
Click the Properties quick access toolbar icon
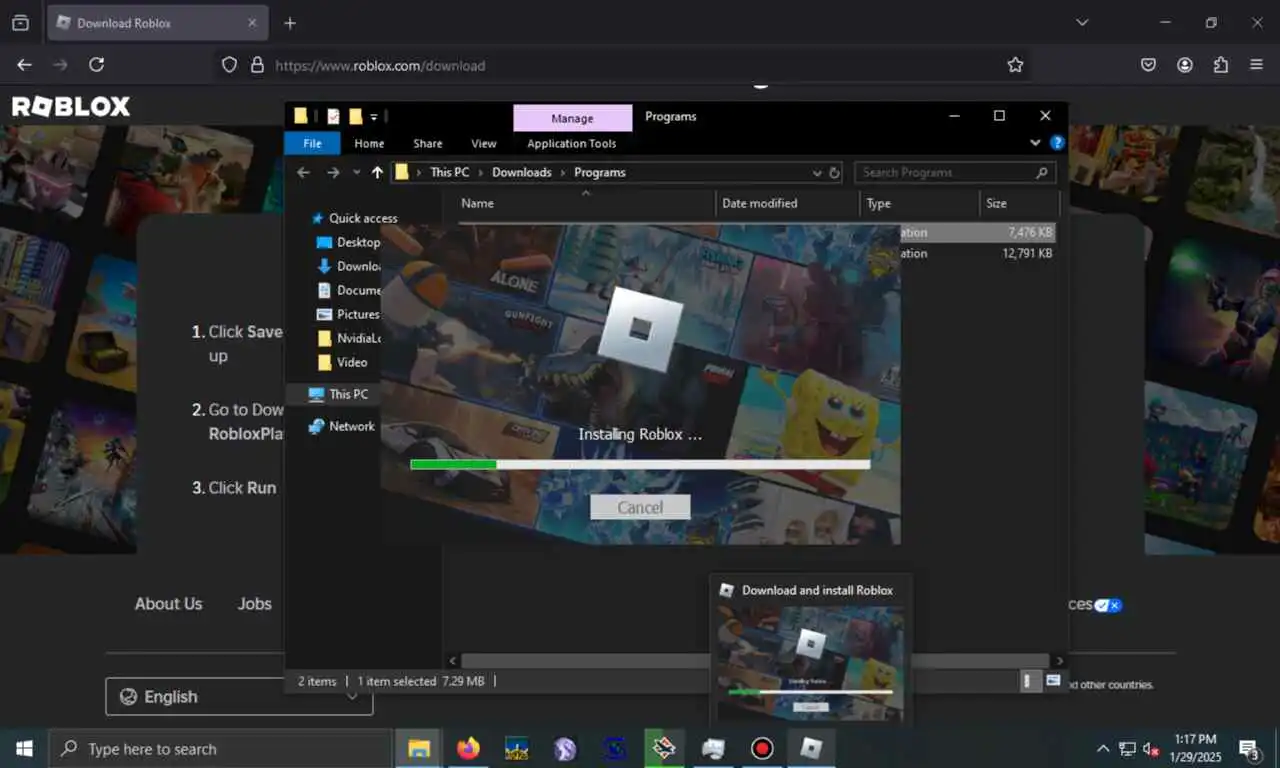(x=333, y=116)
